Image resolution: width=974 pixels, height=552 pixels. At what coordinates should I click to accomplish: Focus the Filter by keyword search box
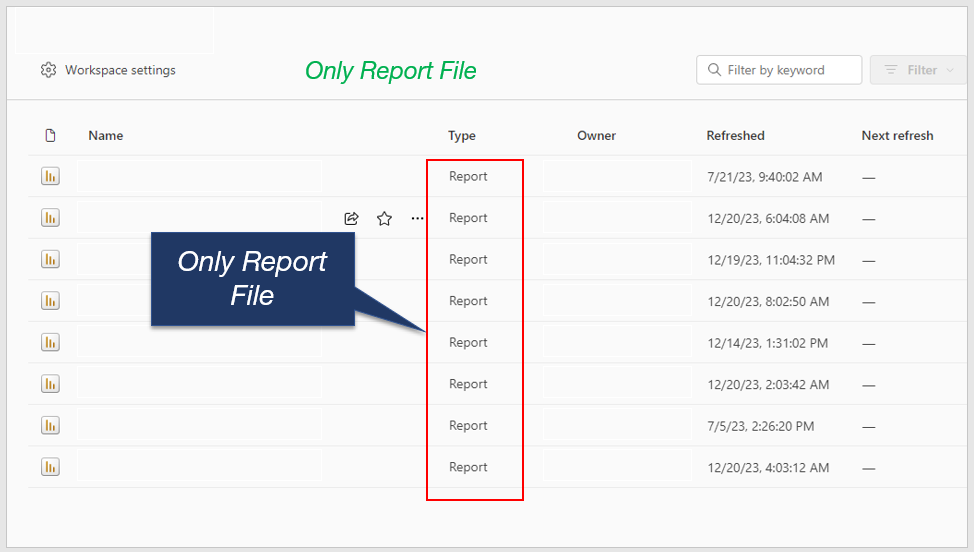pyautogui.click(x=779, y=70)
